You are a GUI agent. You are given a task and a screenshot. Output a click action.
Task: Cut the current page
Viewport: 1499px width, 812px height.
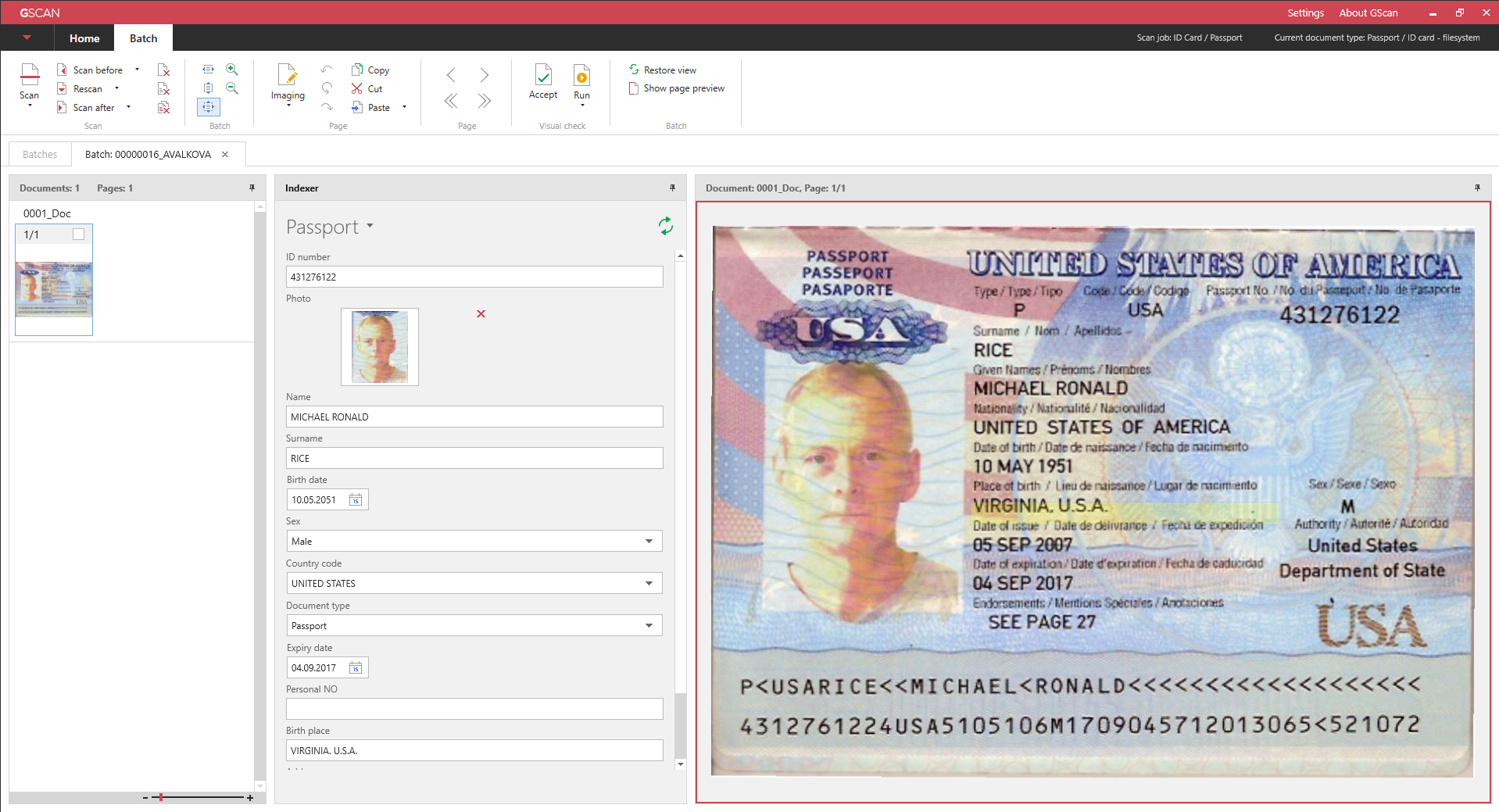[367, 88]
